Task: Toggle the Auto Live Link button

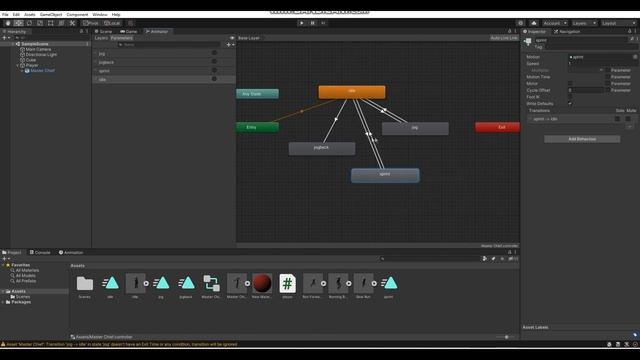Action: [x=504, y=38]
